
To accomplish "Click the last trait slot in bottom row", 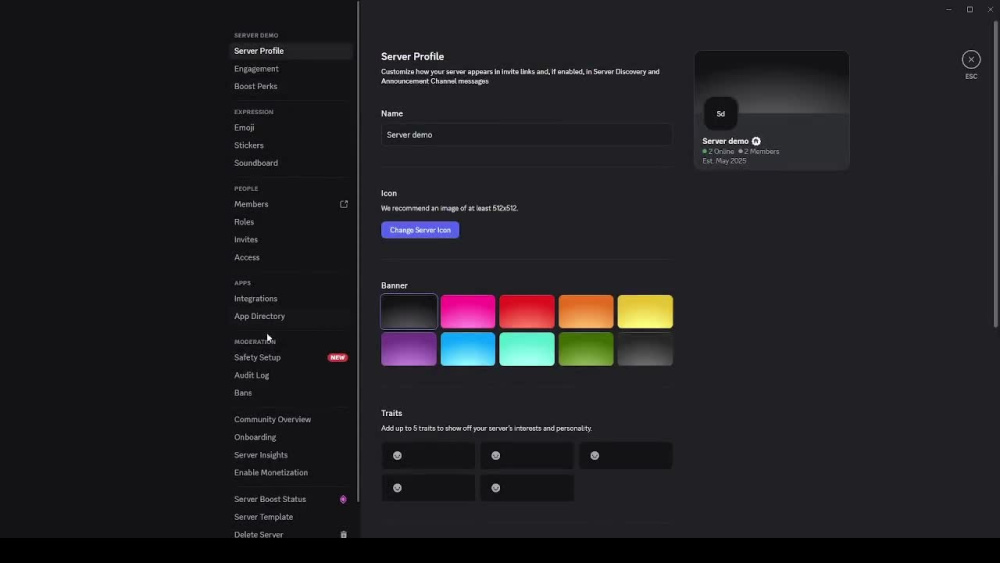I will pyautogui.click(x=527, y=488).
